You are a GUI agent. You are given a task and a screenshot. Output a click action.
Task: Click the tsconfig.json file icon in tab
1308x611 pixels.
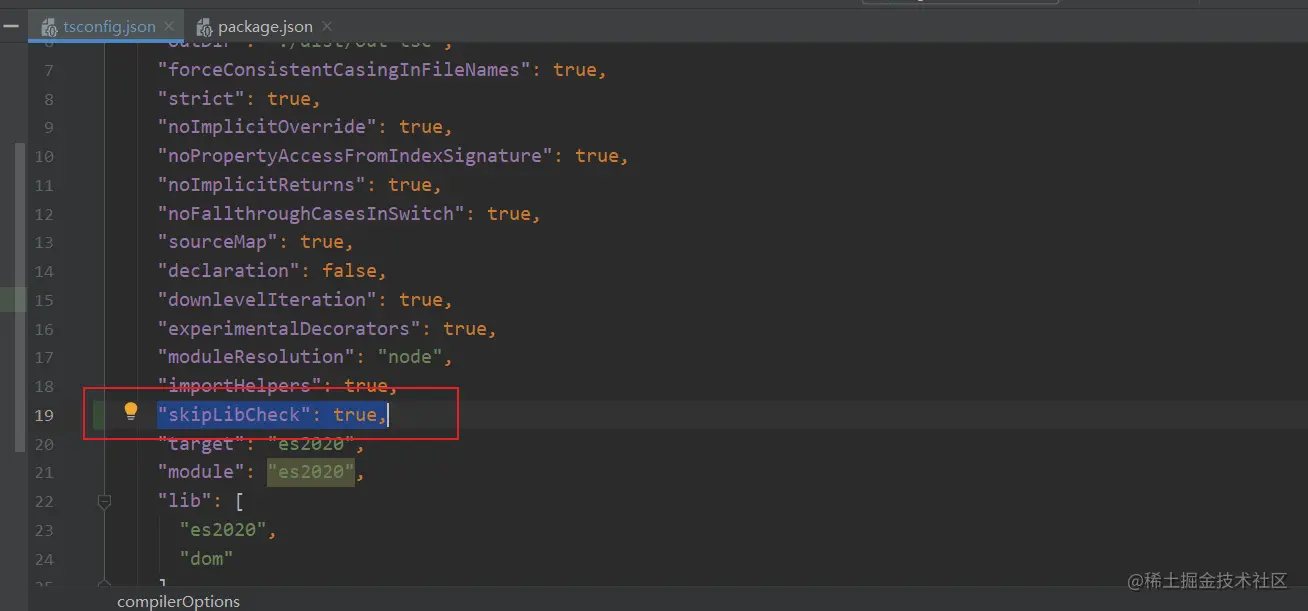[49, 27]
